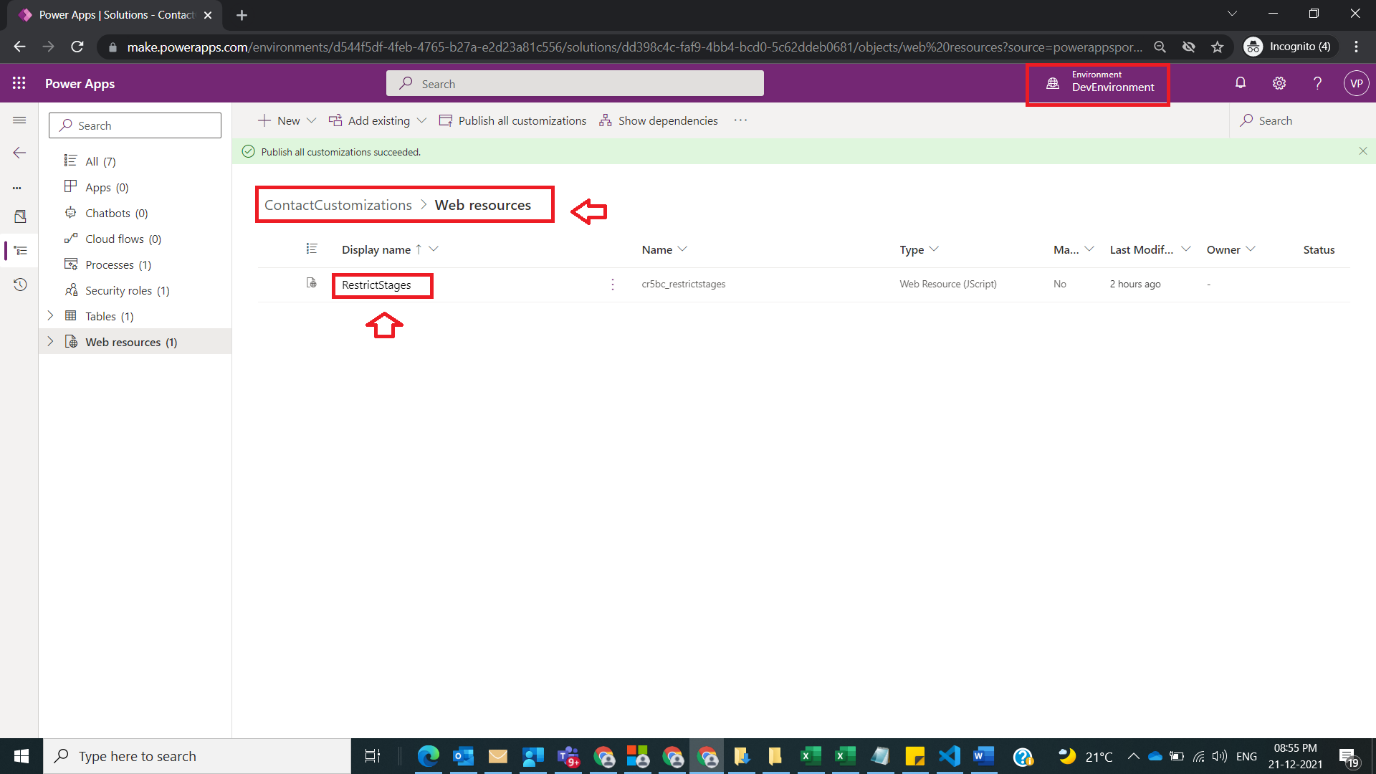Open the VP account avatar
The height and width of the screenshot is (774, 1376).
coord(1356,84)
